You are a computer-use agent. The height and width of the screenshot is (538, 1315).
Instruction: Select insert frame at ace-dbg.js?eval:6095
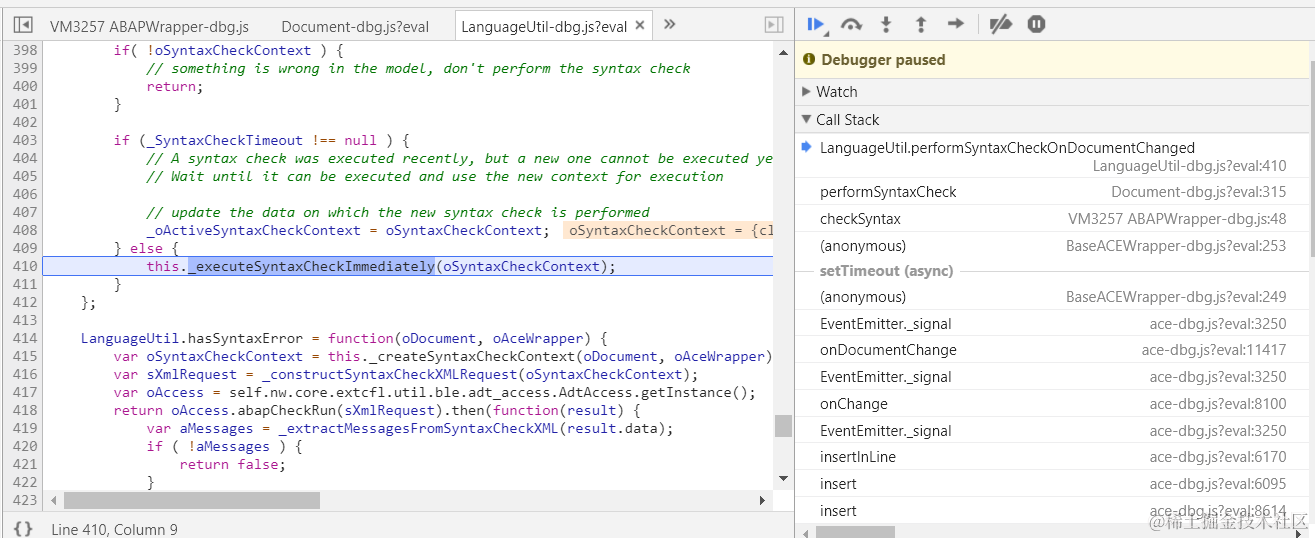click(x=1055, y=484)
